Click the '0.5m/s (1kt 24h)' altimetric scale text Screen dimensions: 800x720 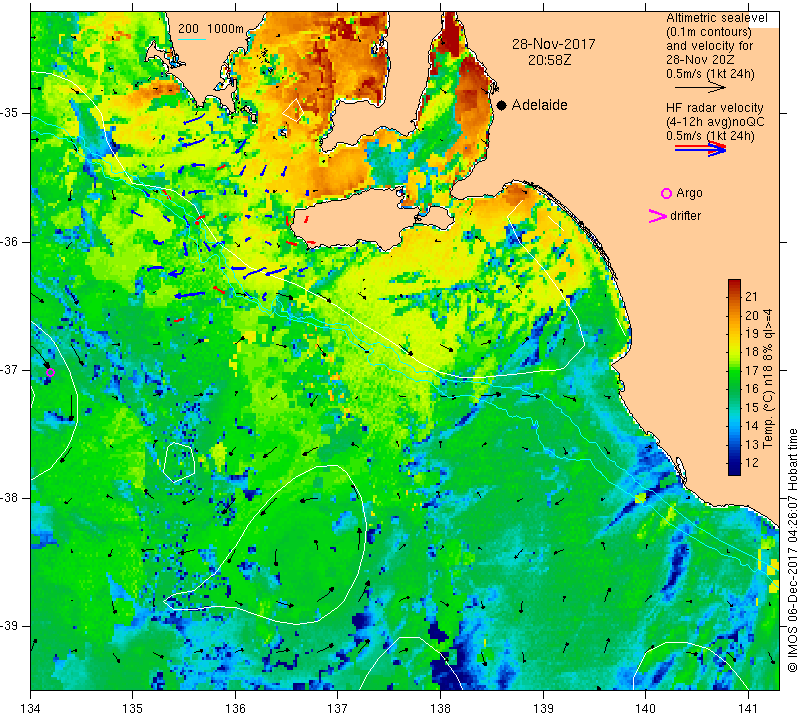coord(710,74)
